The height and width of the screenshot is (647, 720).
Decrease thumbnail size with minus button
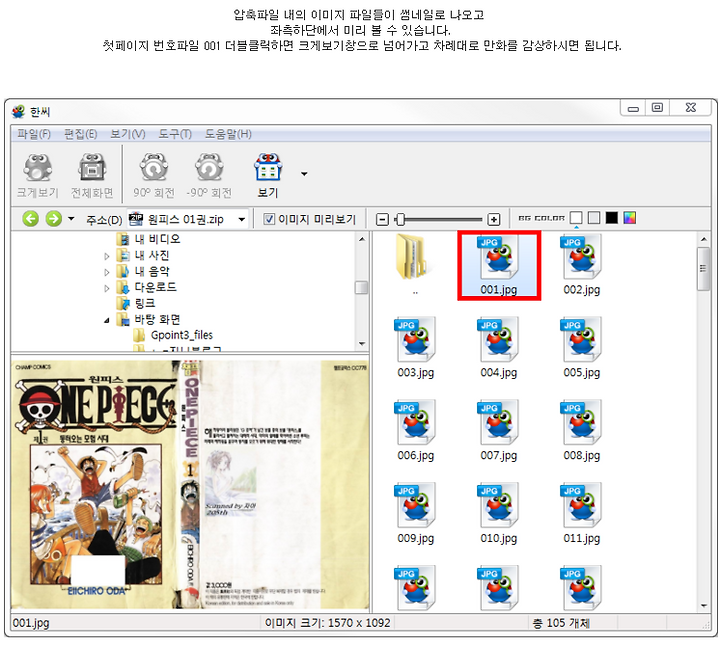(x=382, y=219)
